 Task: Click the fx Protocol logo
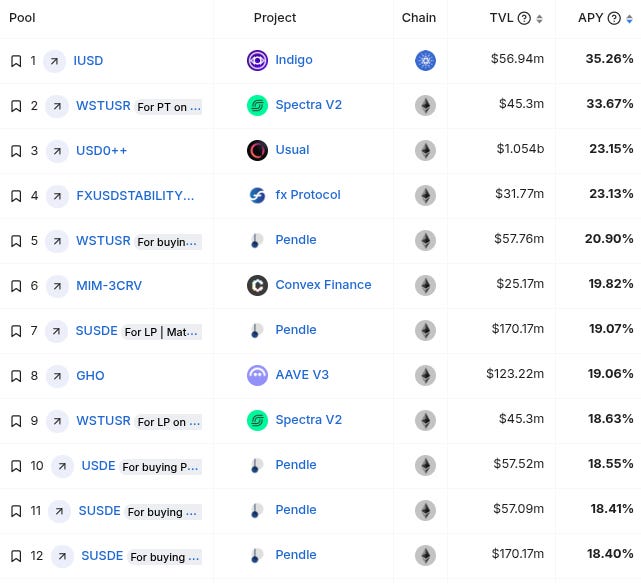tap(258, 195)
